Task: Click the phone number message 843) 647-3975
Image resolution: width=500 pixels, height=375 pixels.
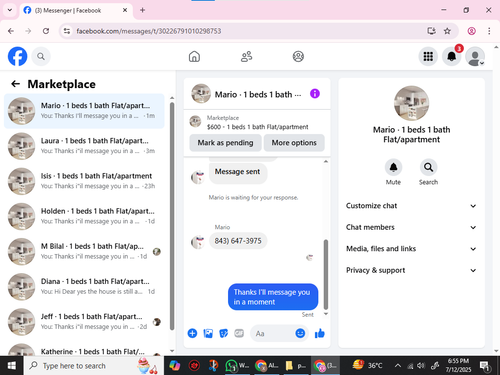Action: coord(238,241)
